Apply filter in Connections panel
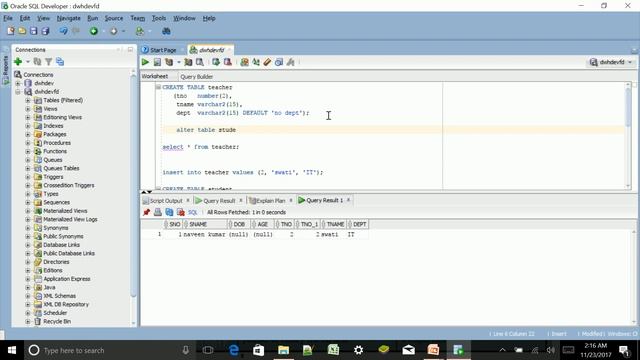 tap(49, 62)
